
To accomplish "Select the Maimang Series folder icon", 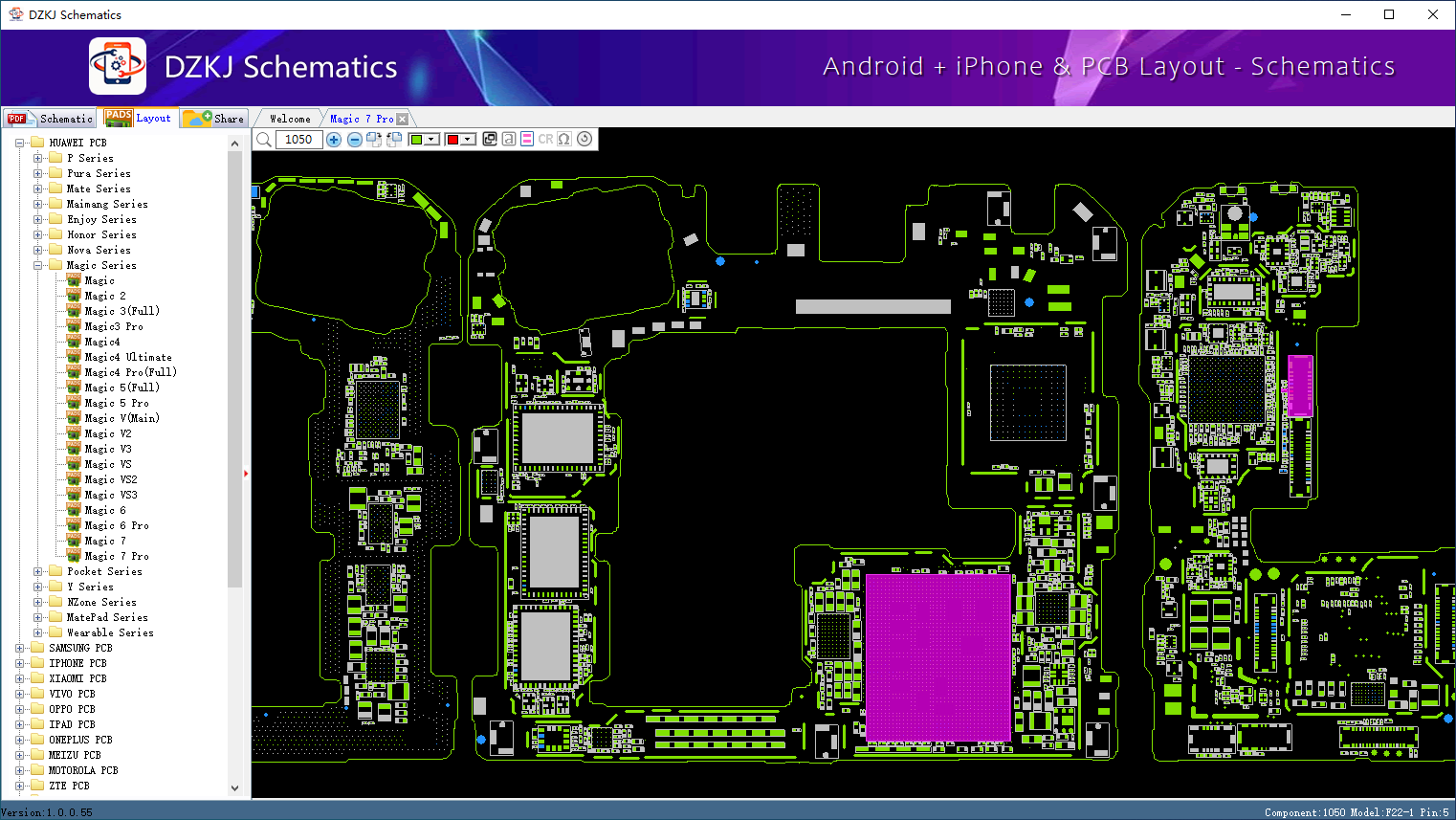I will tap(55, 204).
